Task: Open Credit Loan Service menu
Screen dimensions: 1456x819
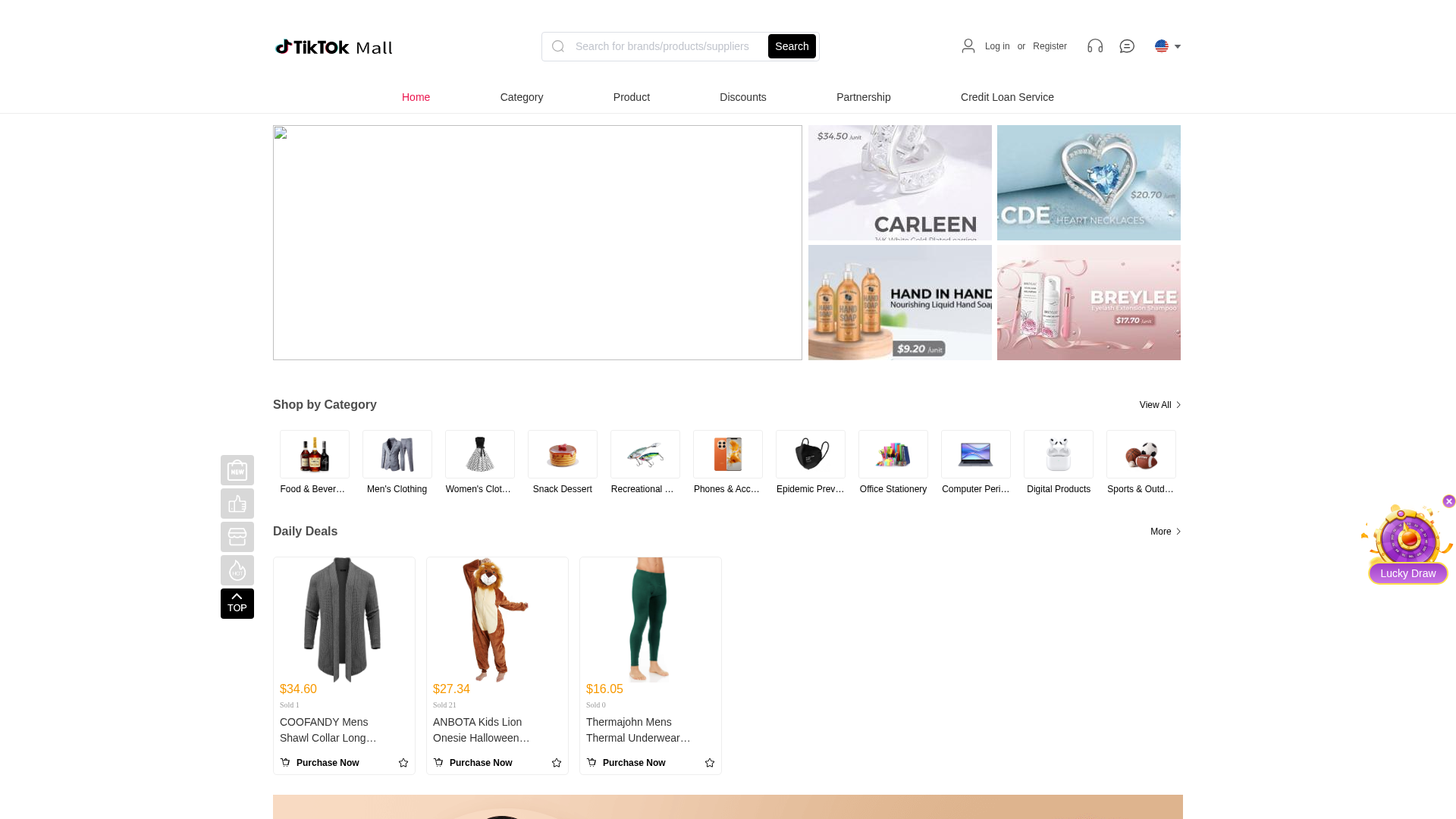Action: (x=1007, y=97)
